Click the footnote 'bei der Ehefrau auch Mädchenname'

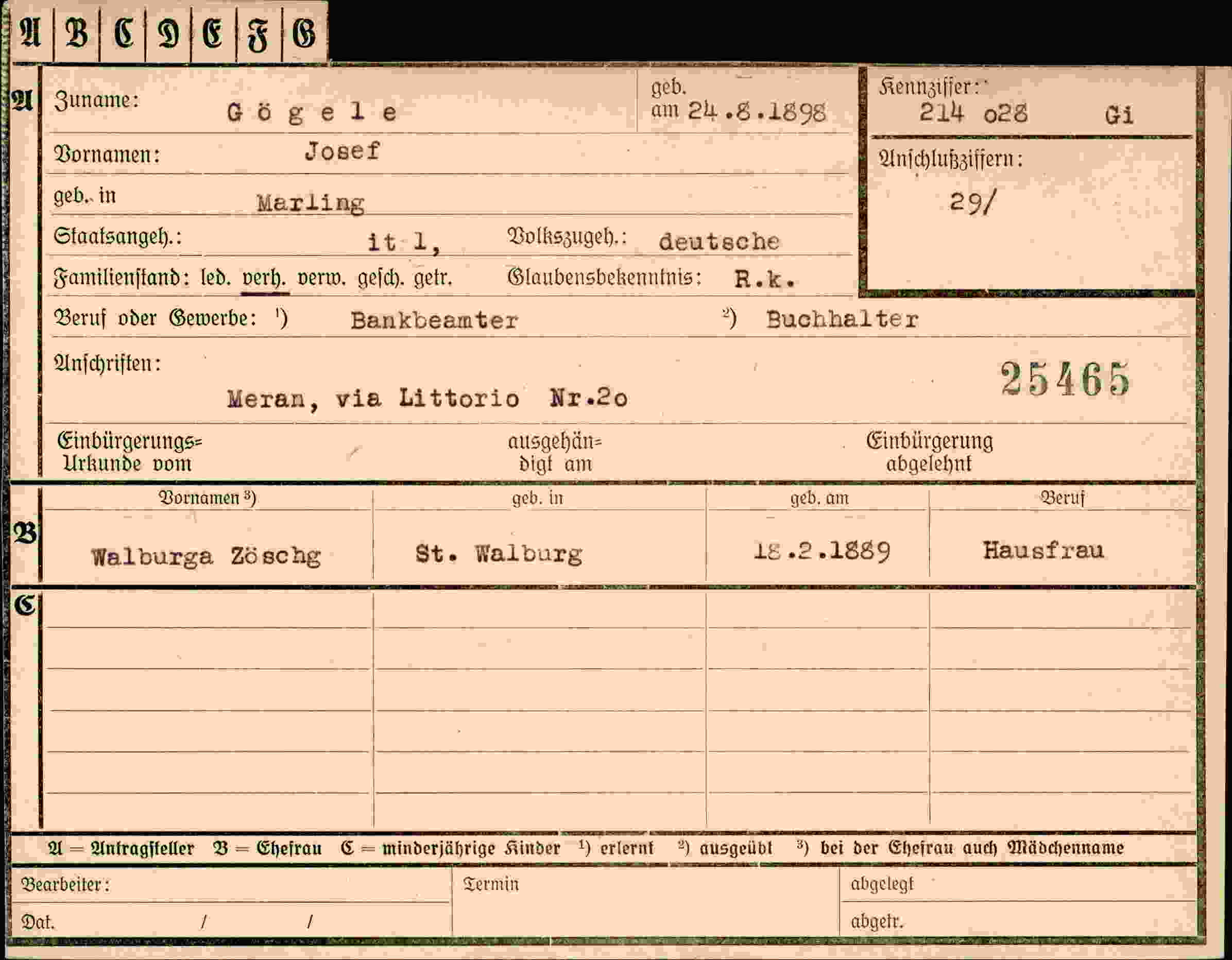click(972, 848)
